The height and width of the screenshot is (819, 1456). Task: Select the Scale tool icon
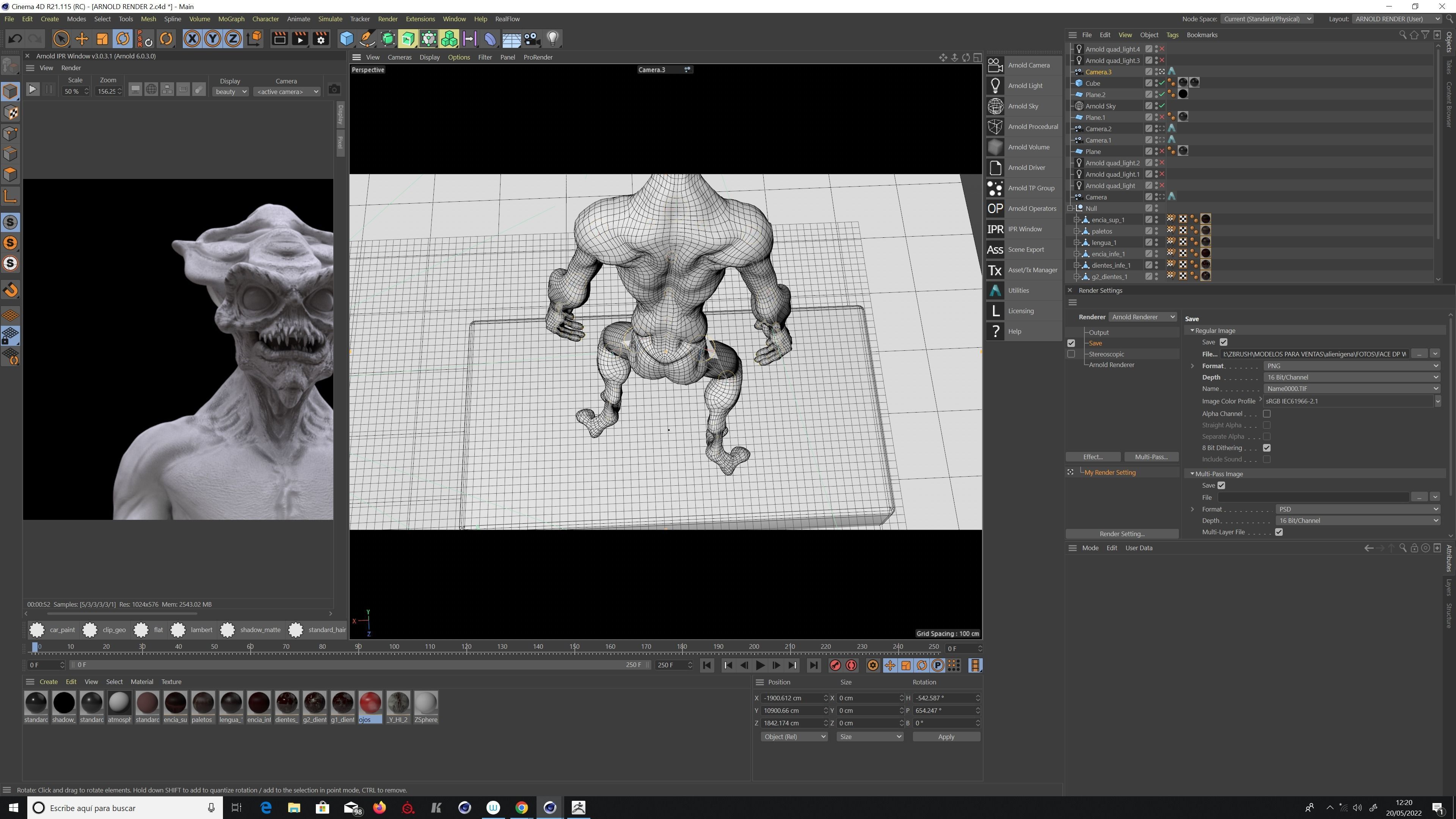(102, 39)
